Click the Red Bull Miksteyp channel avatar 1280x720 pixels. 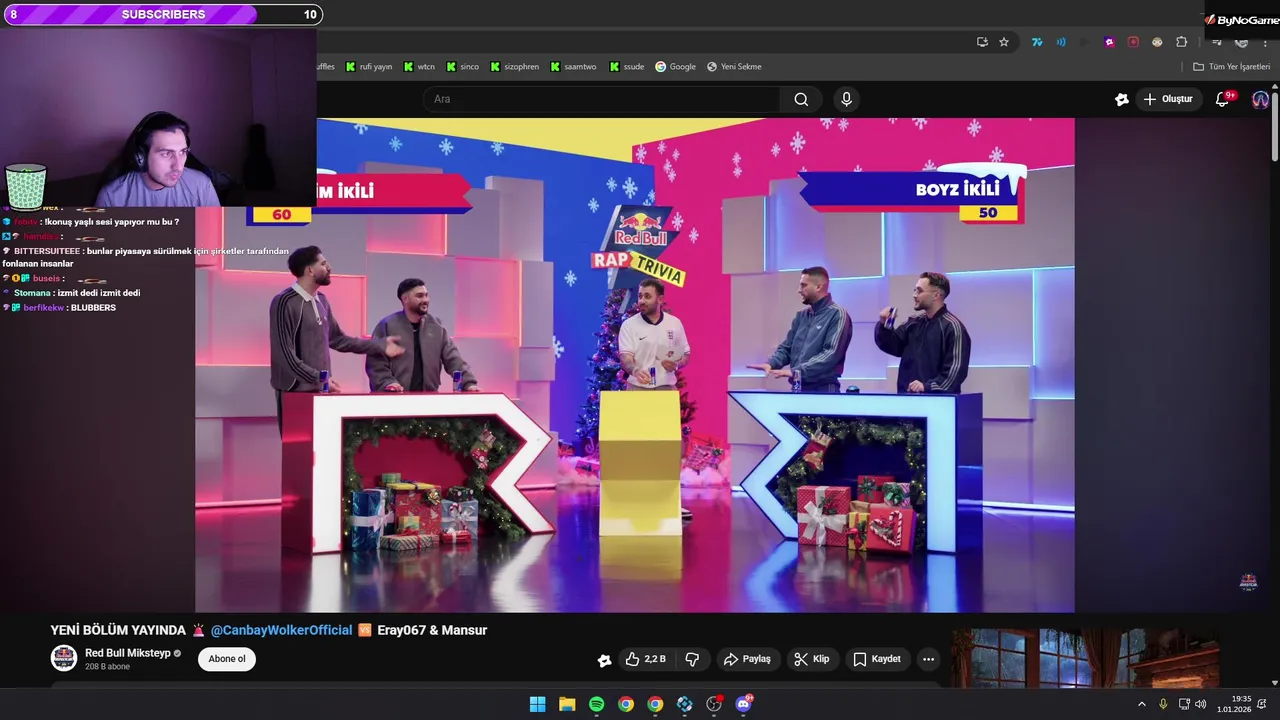point(64,658)
